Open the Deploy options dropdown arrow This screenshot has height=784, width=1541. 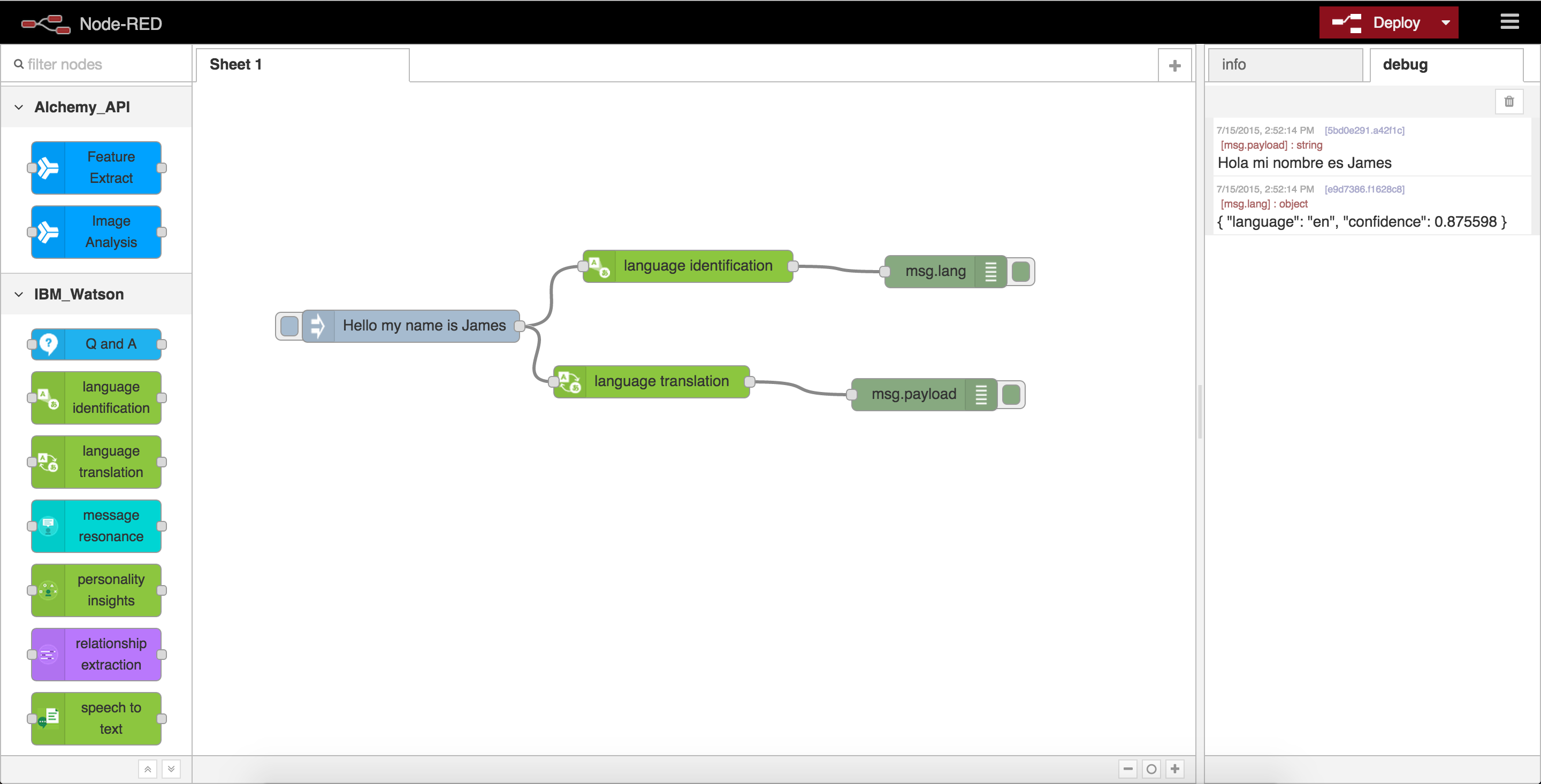click(x=1445, y=22)
